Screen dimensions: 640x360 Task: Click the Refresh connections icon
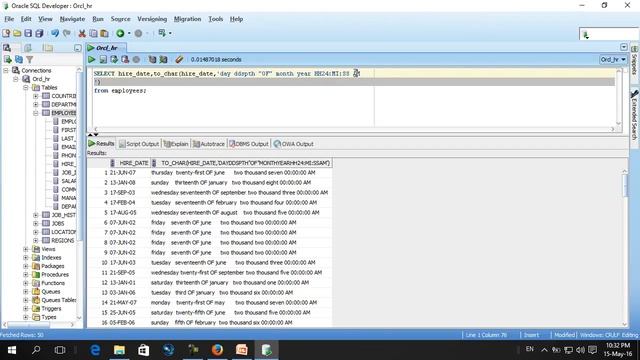click(x=18, y=60)
